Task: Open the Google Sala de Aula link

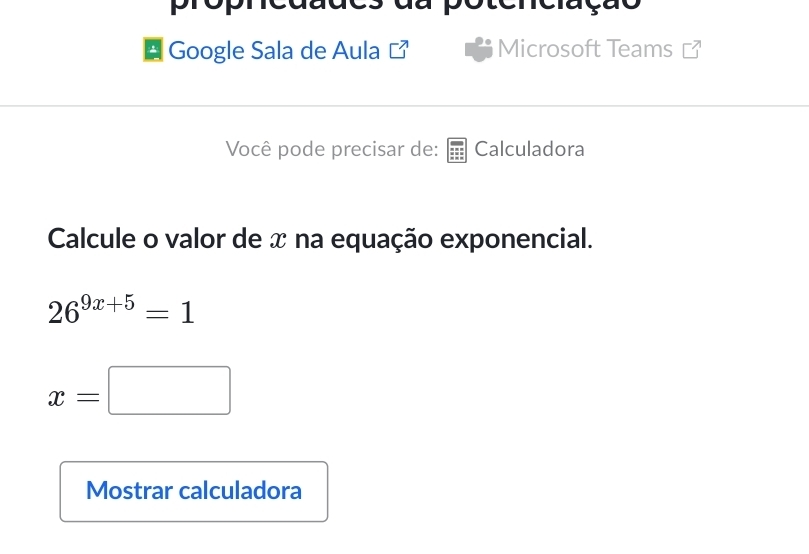Action: (x=274, y=50)
